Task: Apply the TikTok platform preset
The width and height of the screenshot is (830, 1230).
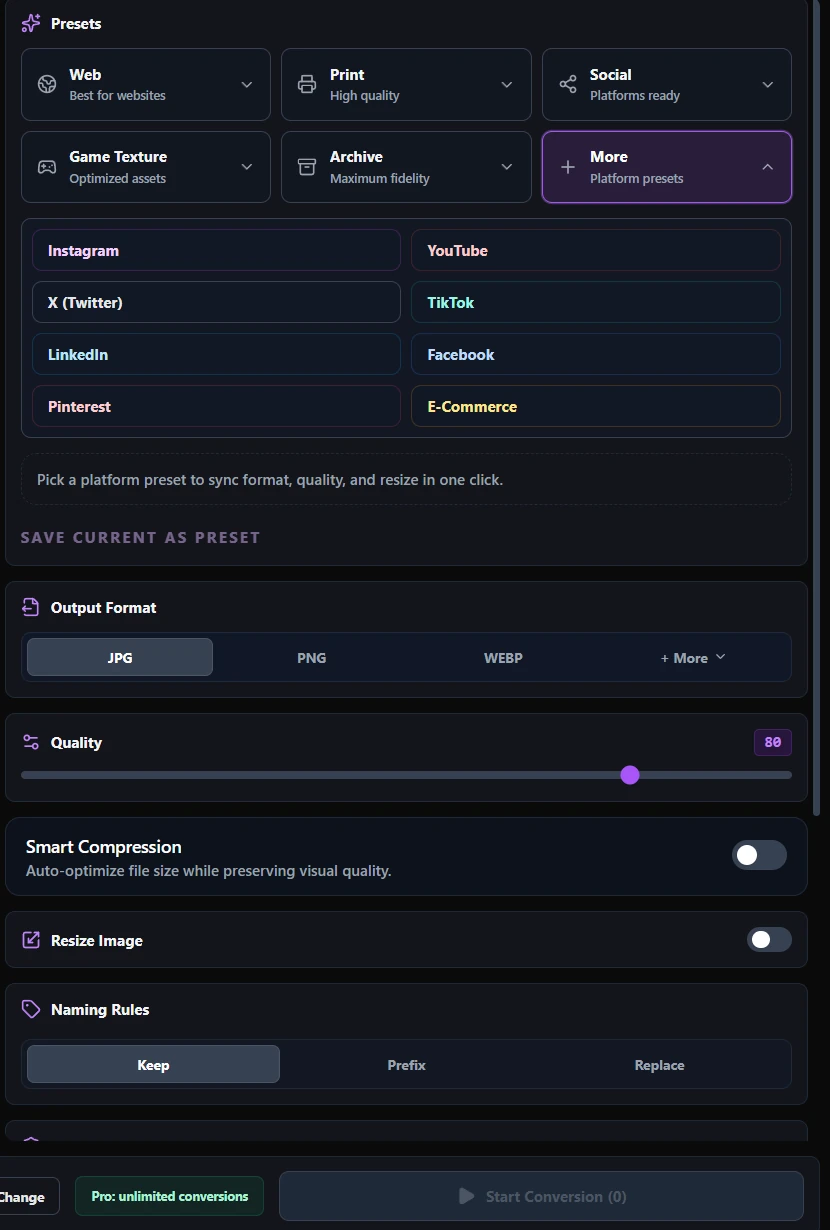Action: pos(596,302)
